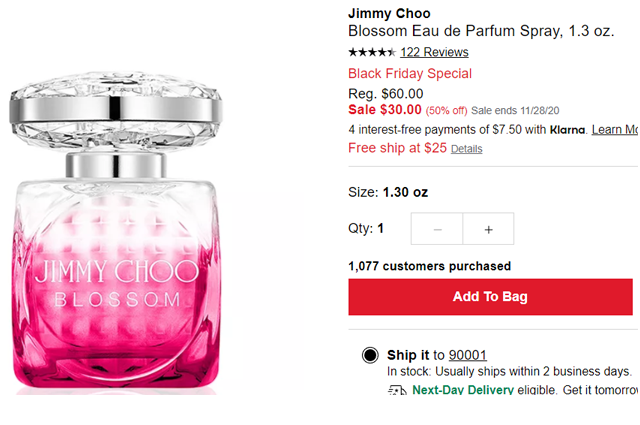Click the Size 1.30 oz label
Viewport: 640px width, 425px height.
pos(388,192)
